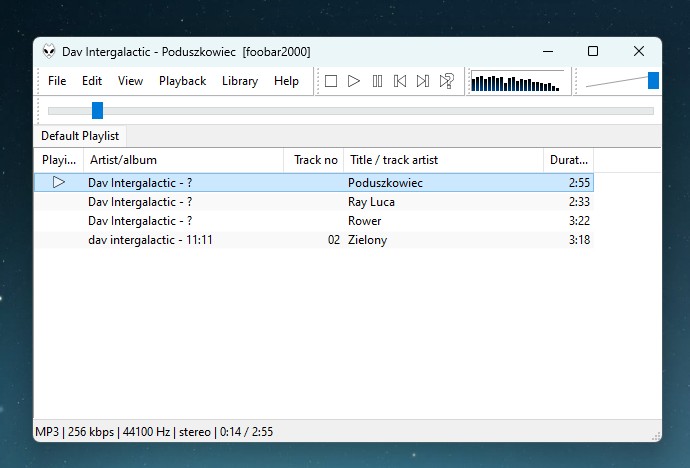Sort by the Track no column header
690x468 pixels.
point(314,160)
